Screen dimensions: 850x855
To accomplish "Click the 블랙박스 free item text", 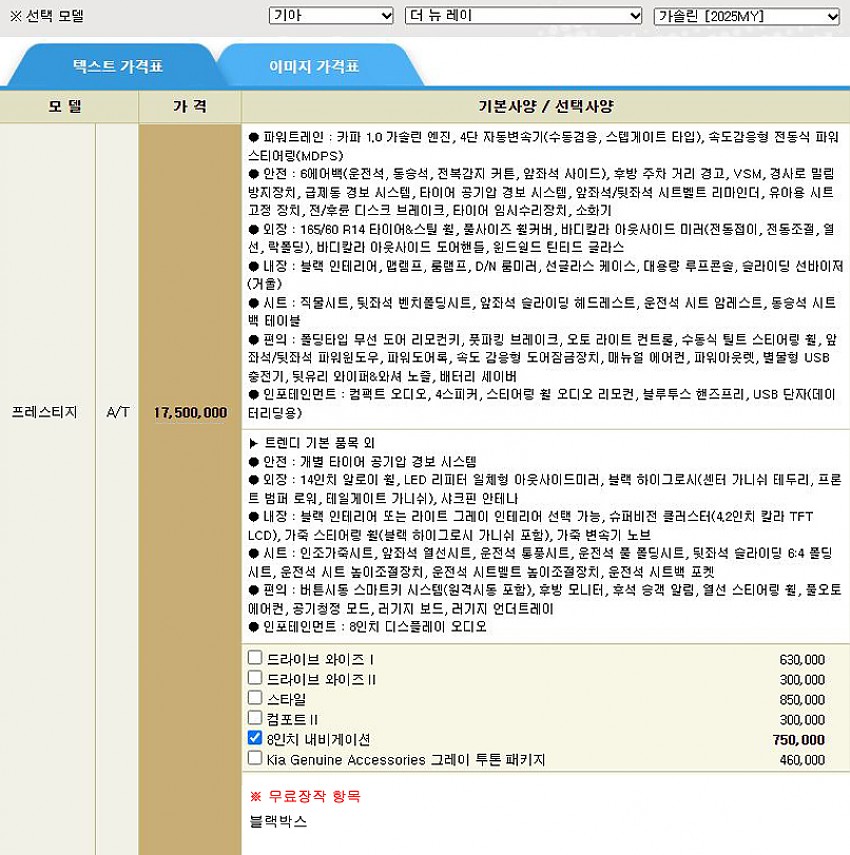I will [x=278, y=822].
